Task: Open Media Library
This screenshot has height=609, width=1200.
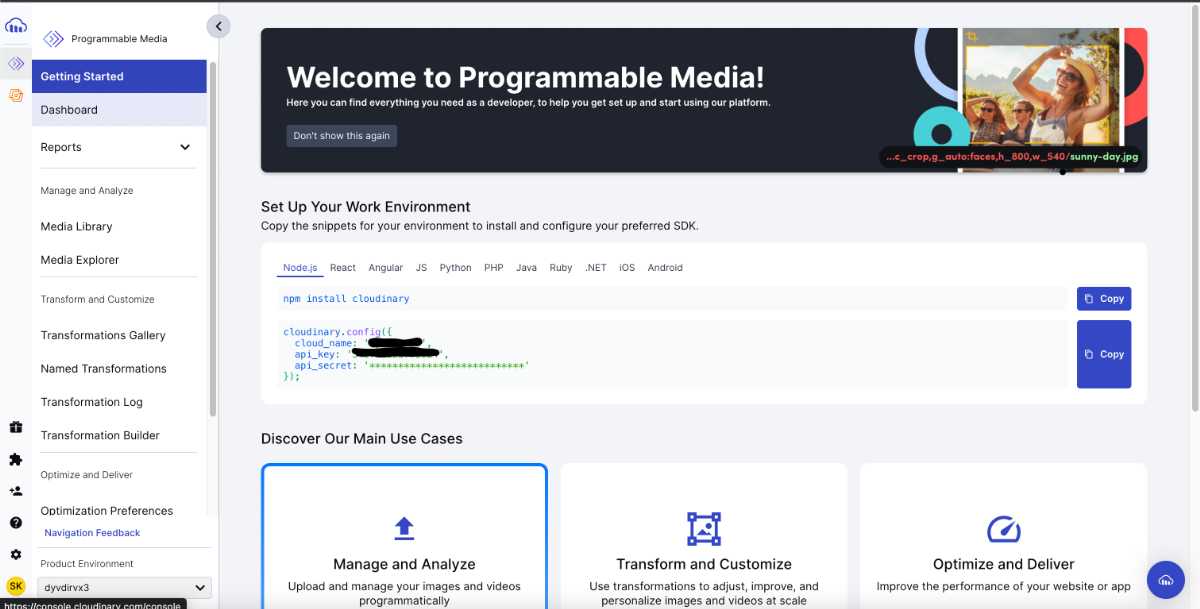Action: click(x=76, y=226)
